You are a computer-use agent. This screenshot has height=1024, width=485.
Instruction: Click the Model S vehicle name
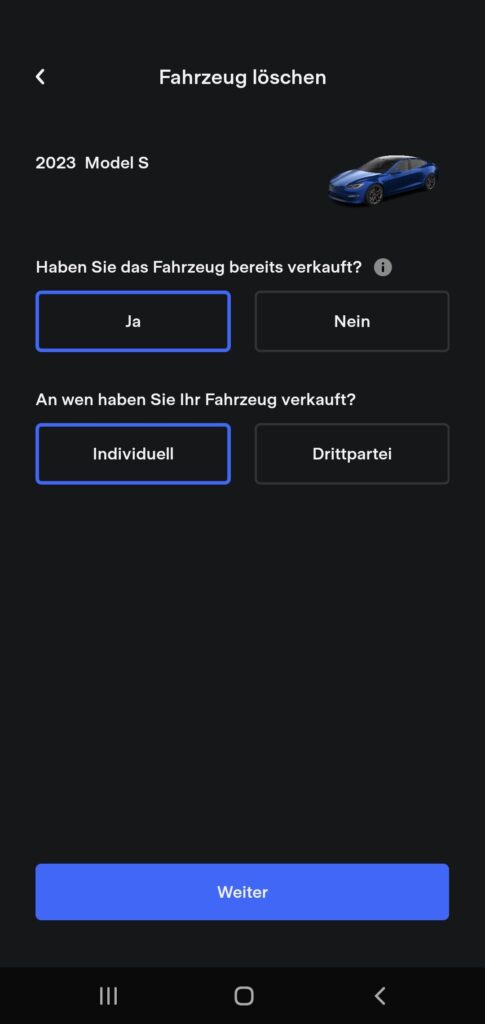pos(117,163)
